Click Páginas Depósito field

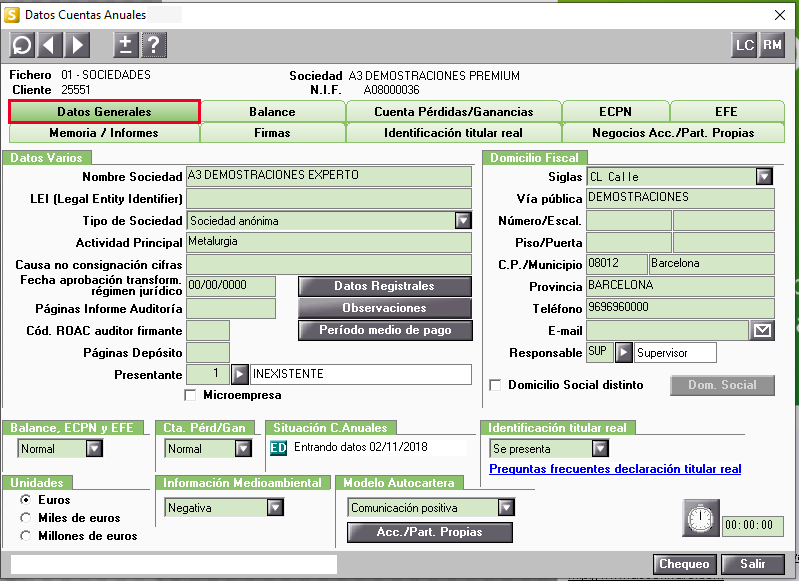208,353
